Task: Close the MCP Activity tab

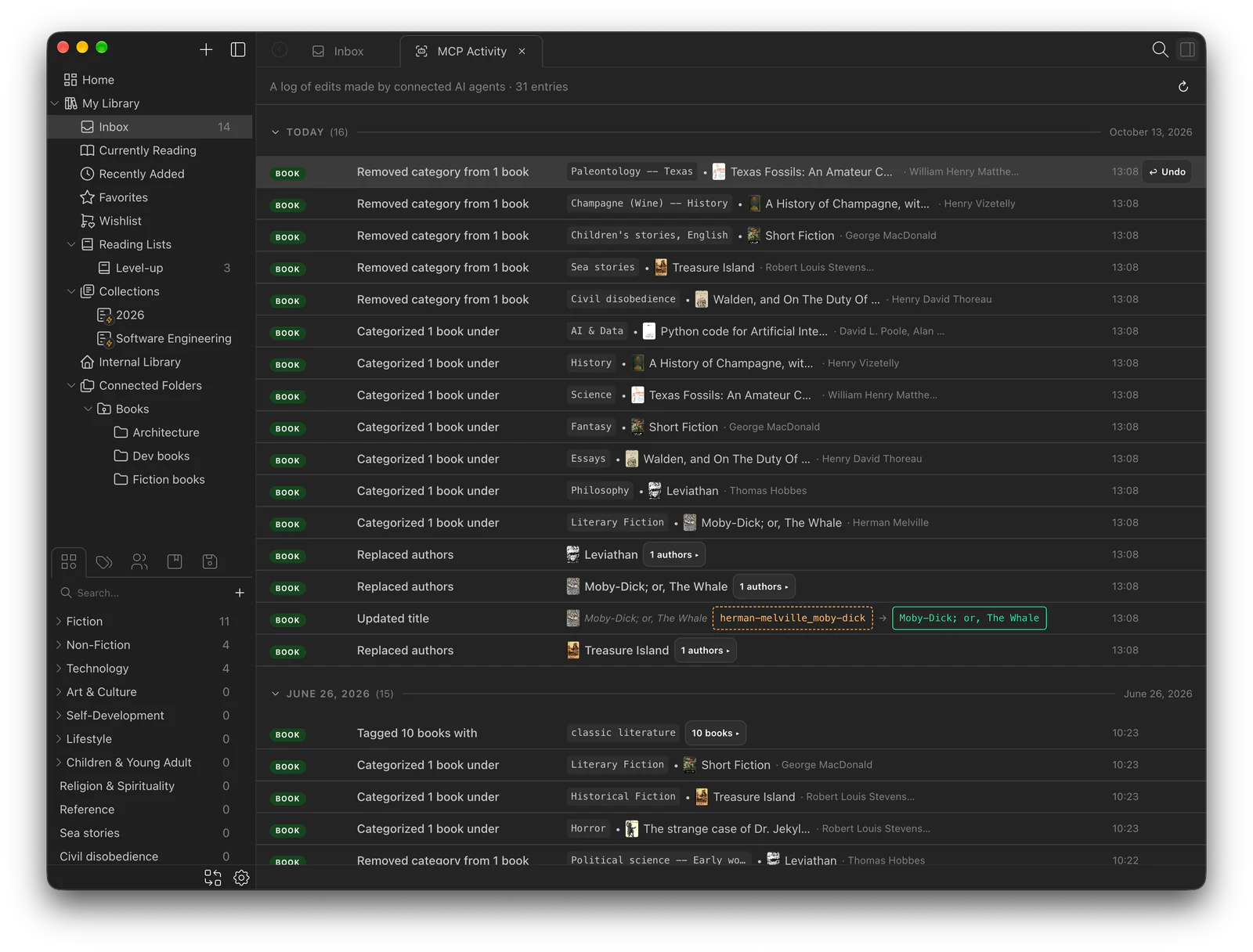Action: [x=522, y=51]
